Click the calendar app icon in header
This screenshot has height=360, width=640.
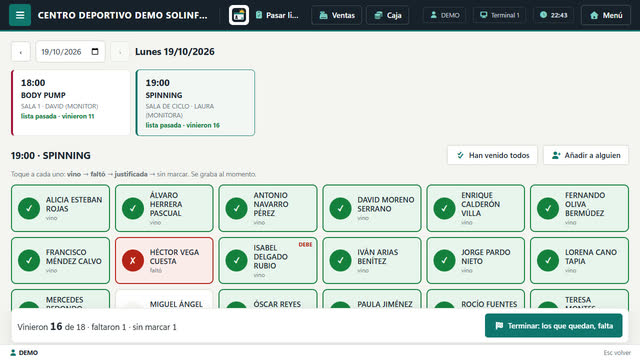pos(239,15)
